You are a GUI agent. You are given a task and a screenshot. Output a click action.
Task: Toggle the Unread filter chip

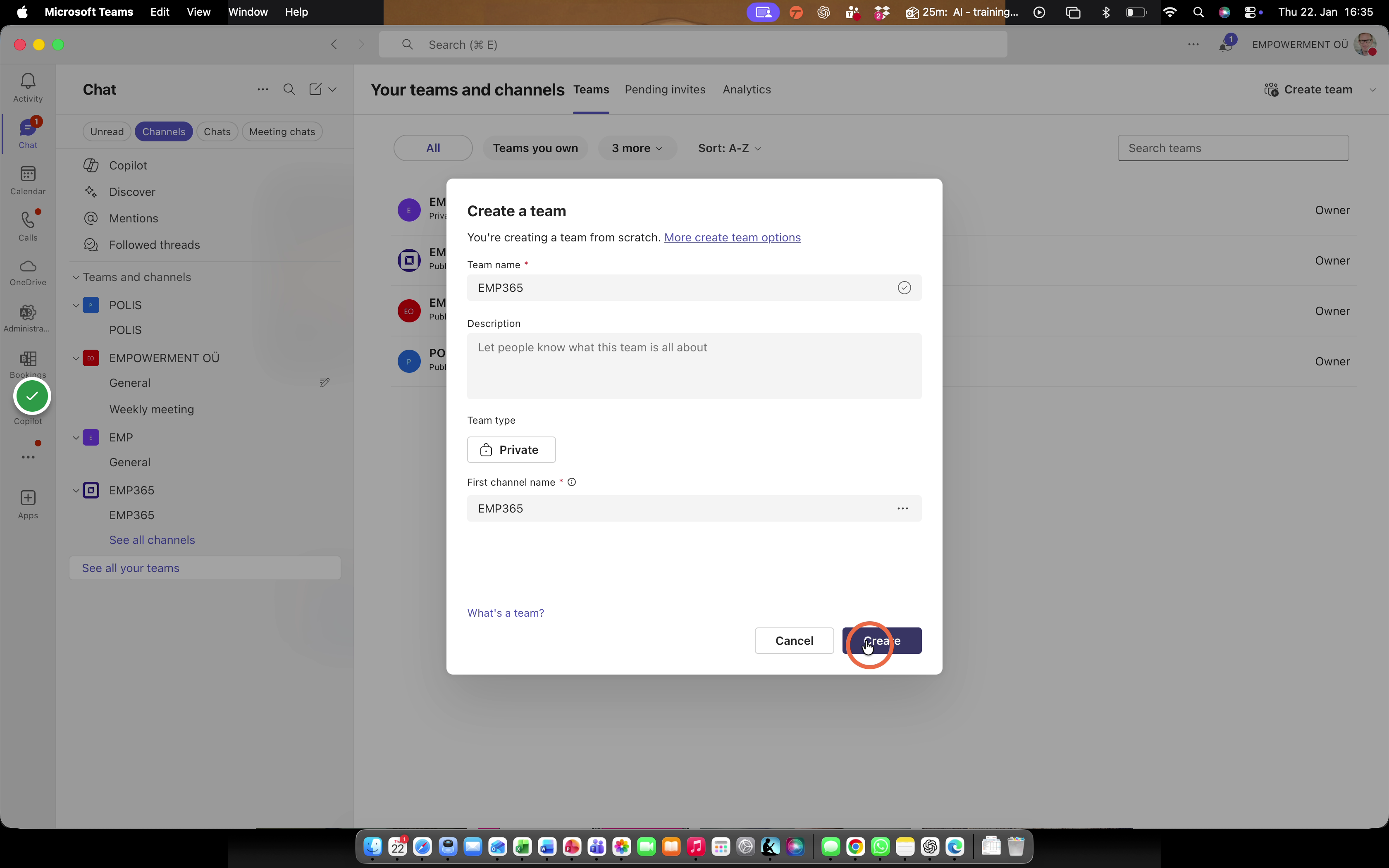[107, 131]
